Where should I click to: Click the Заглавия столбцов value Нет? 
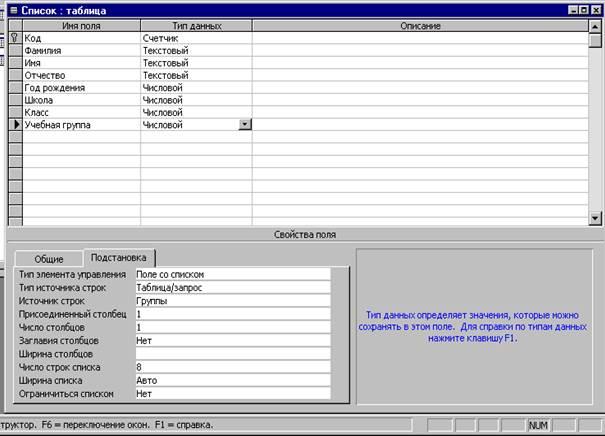(x=231, y=340)
